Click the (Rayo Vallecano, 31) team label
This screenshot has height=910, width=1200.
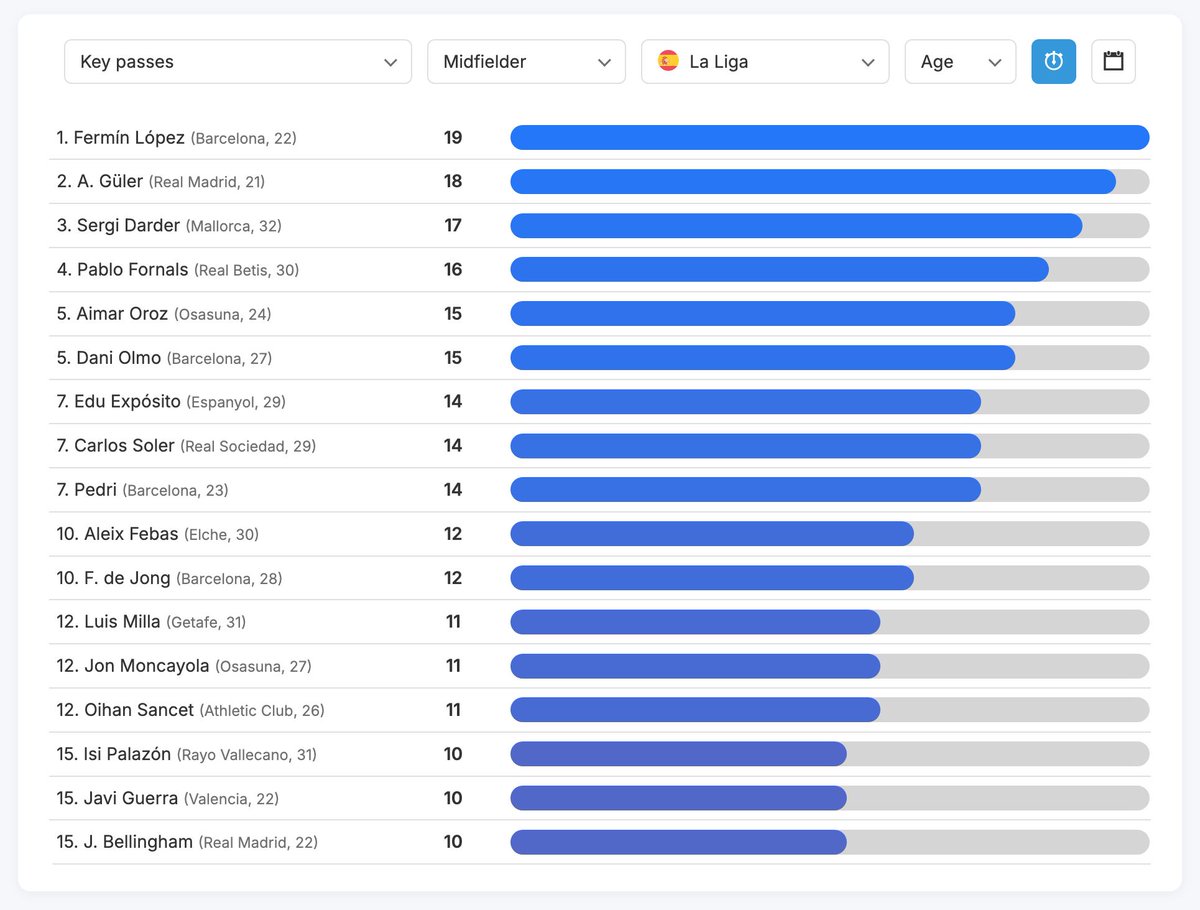click(x=247, y=754)
